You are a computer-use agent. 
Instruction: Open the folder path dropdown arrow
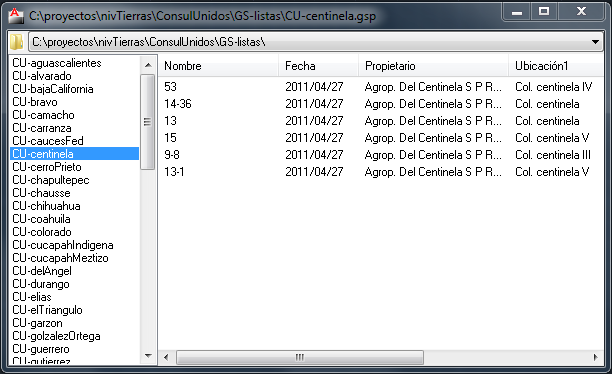click(x=595, y=42)
